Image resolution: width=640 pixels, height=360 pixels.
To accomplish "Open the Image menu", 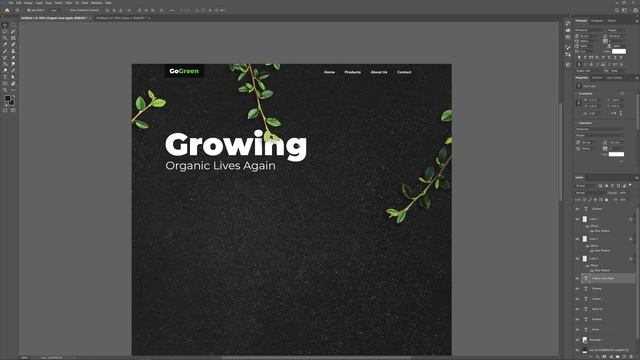I will (x=28, y=2).
